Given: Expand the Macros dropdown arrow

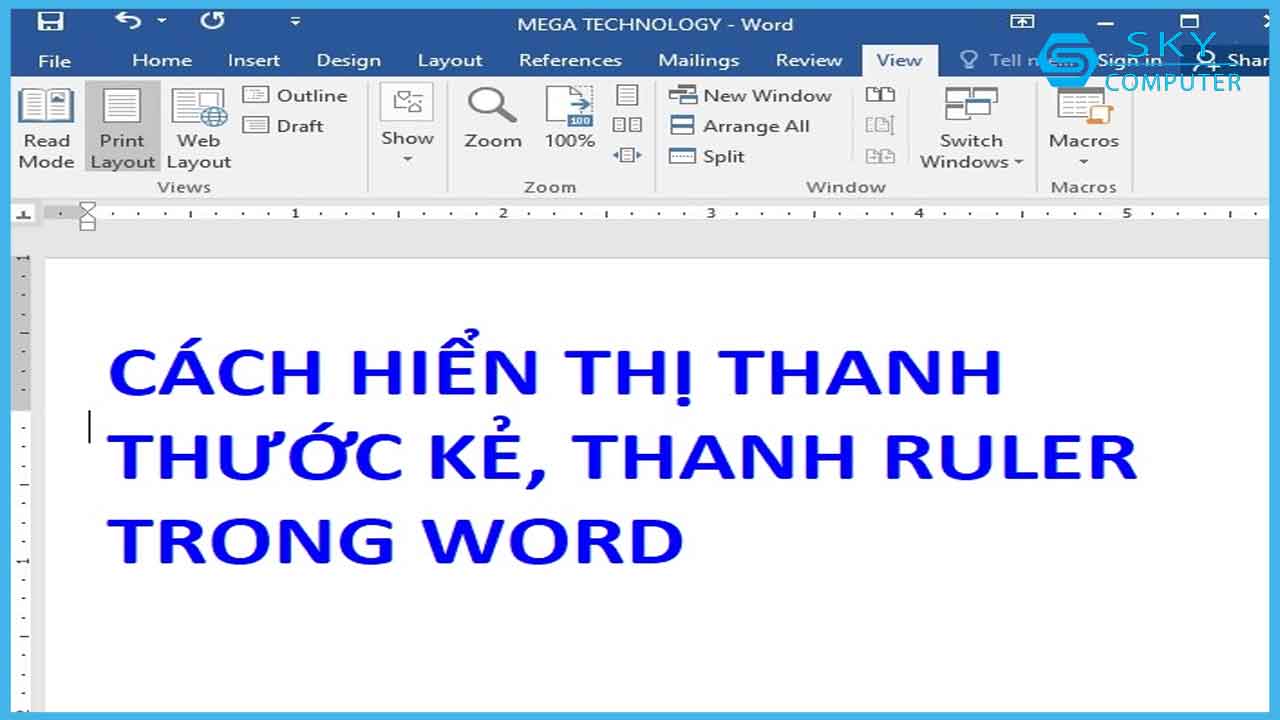Looking at the screenshot, I should click(1084, 162).
